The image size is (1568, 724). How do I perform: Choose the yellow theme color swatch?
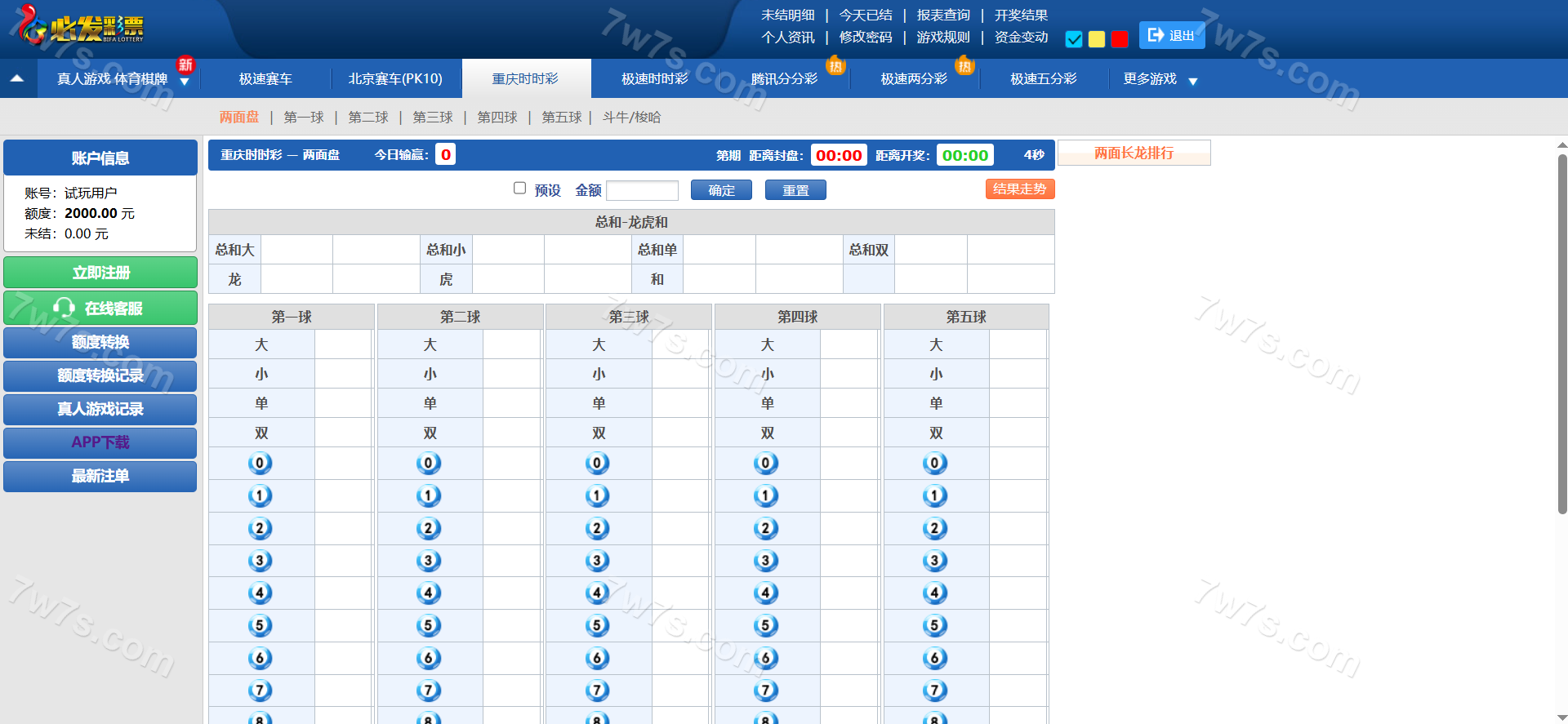click(x=1097, y=39)
